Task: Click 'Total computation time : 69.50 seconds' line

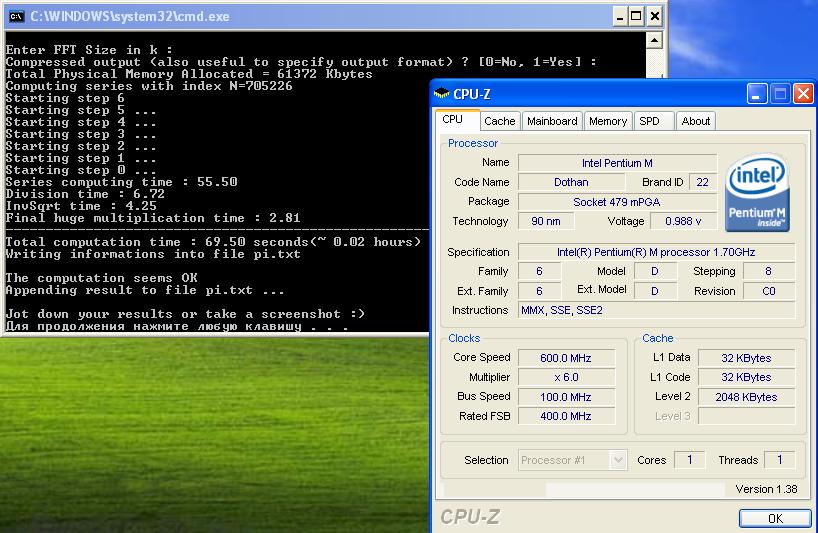Action: click(x=213, y=242)
